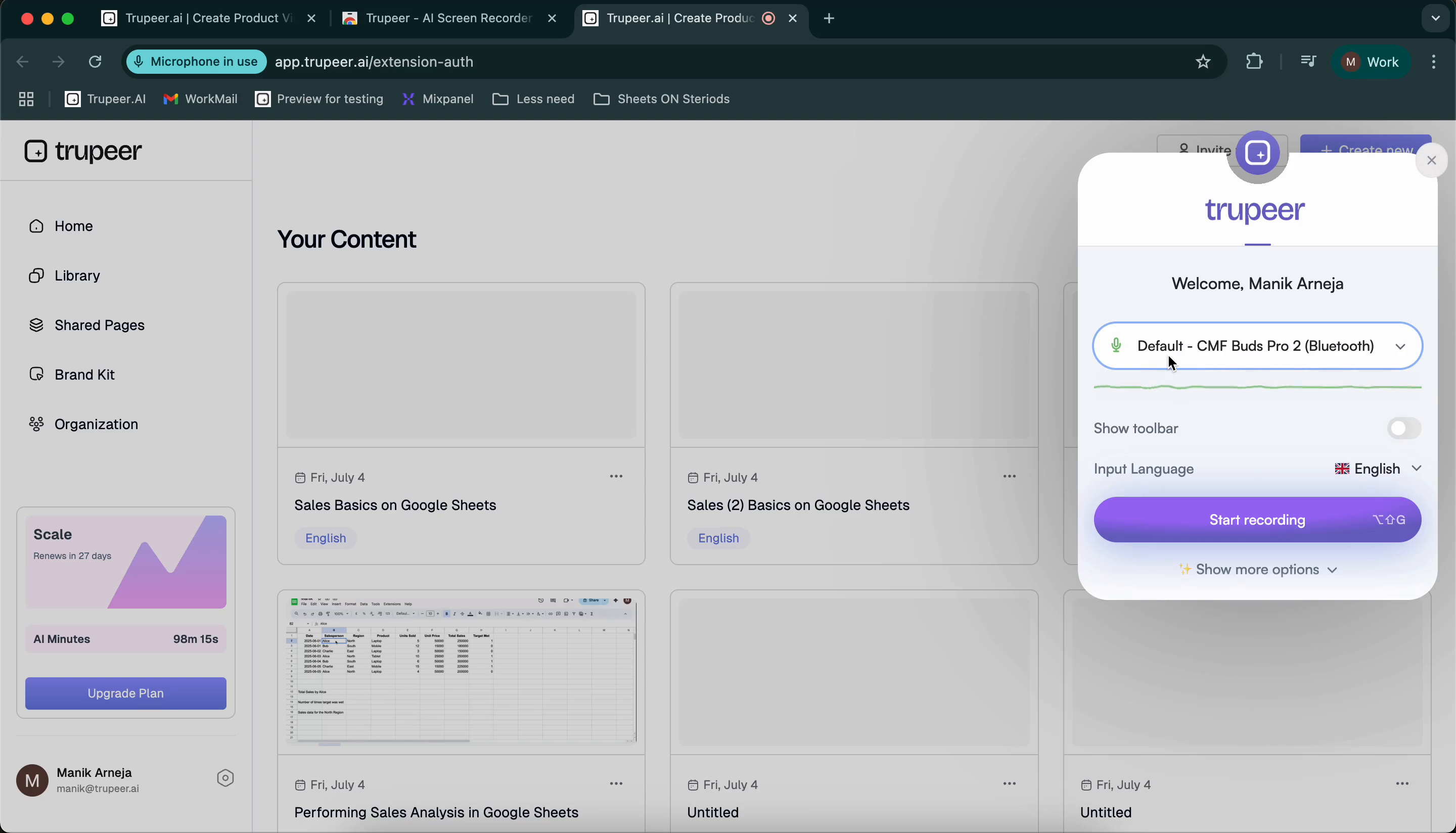
Task: Click the Trupeer extension camera icon
Action: pyautogui.click(x=1258, y=152)
